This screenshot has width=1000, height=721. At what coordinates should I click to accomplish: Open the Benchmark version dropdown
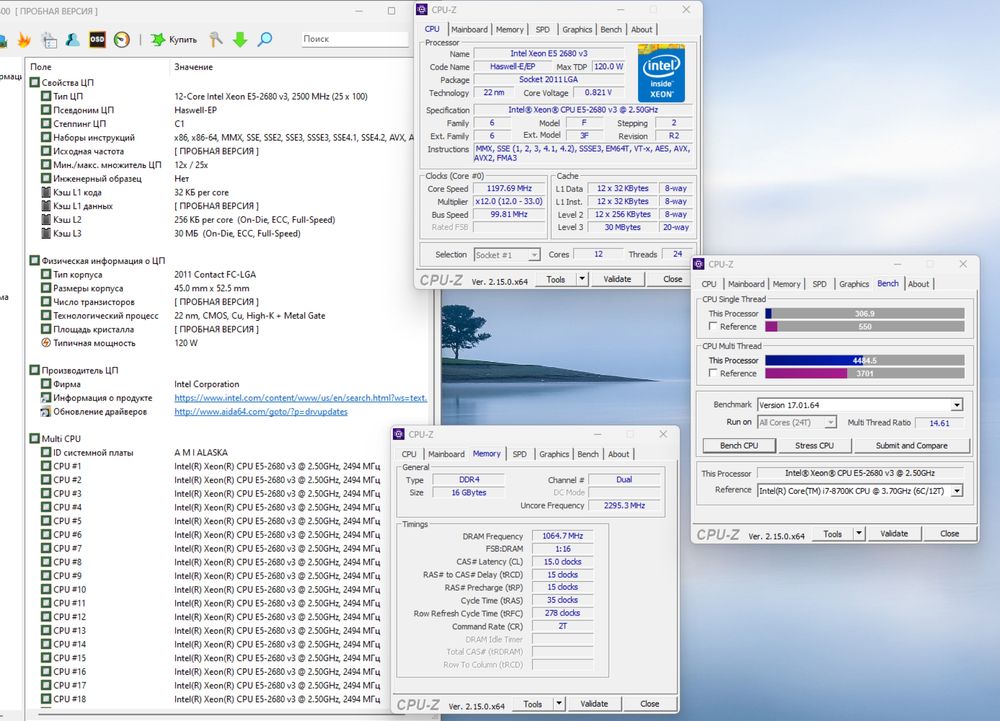coord(957,405)
